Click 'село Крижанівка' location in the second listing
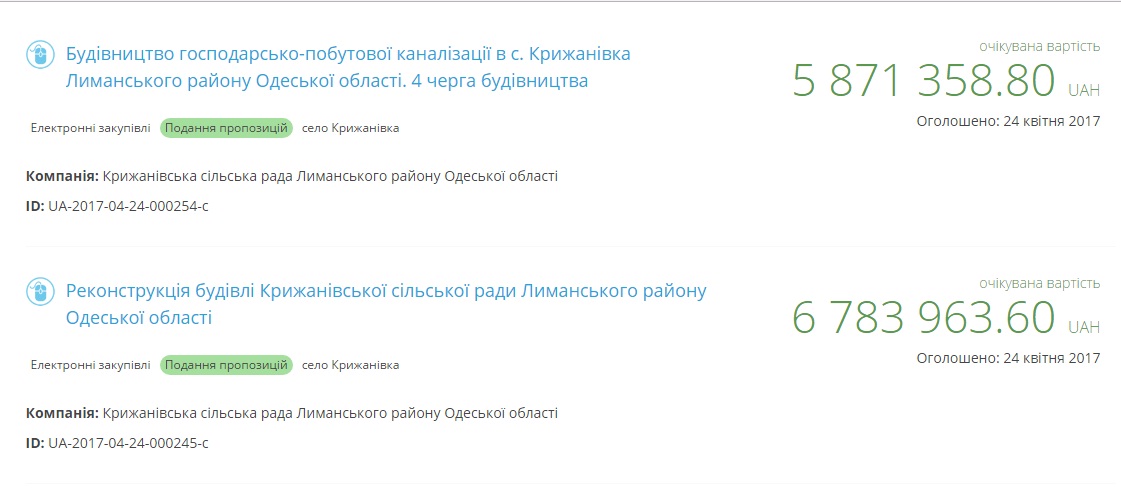Image resolution: width=1121 pixels, height=503 pixels. 350,365
